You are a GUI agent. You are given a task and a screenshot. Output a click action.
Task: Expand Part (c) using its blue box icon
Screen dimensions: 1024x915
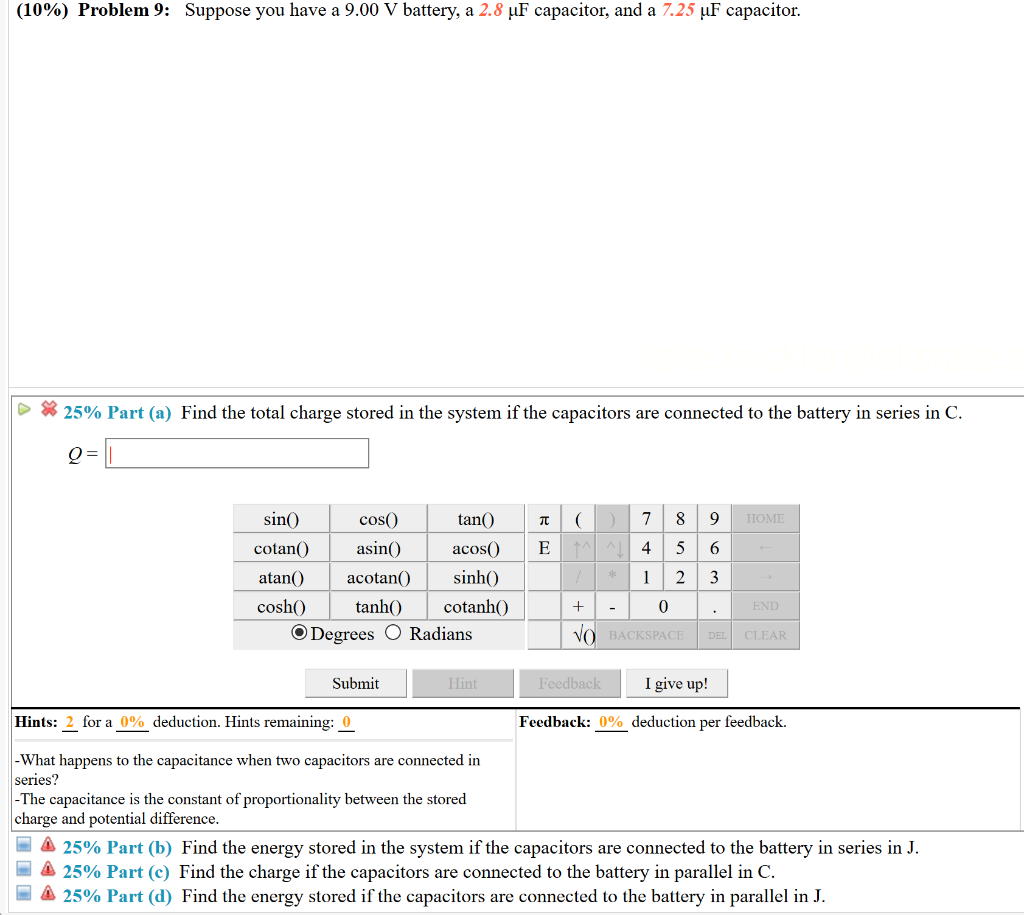24,869
